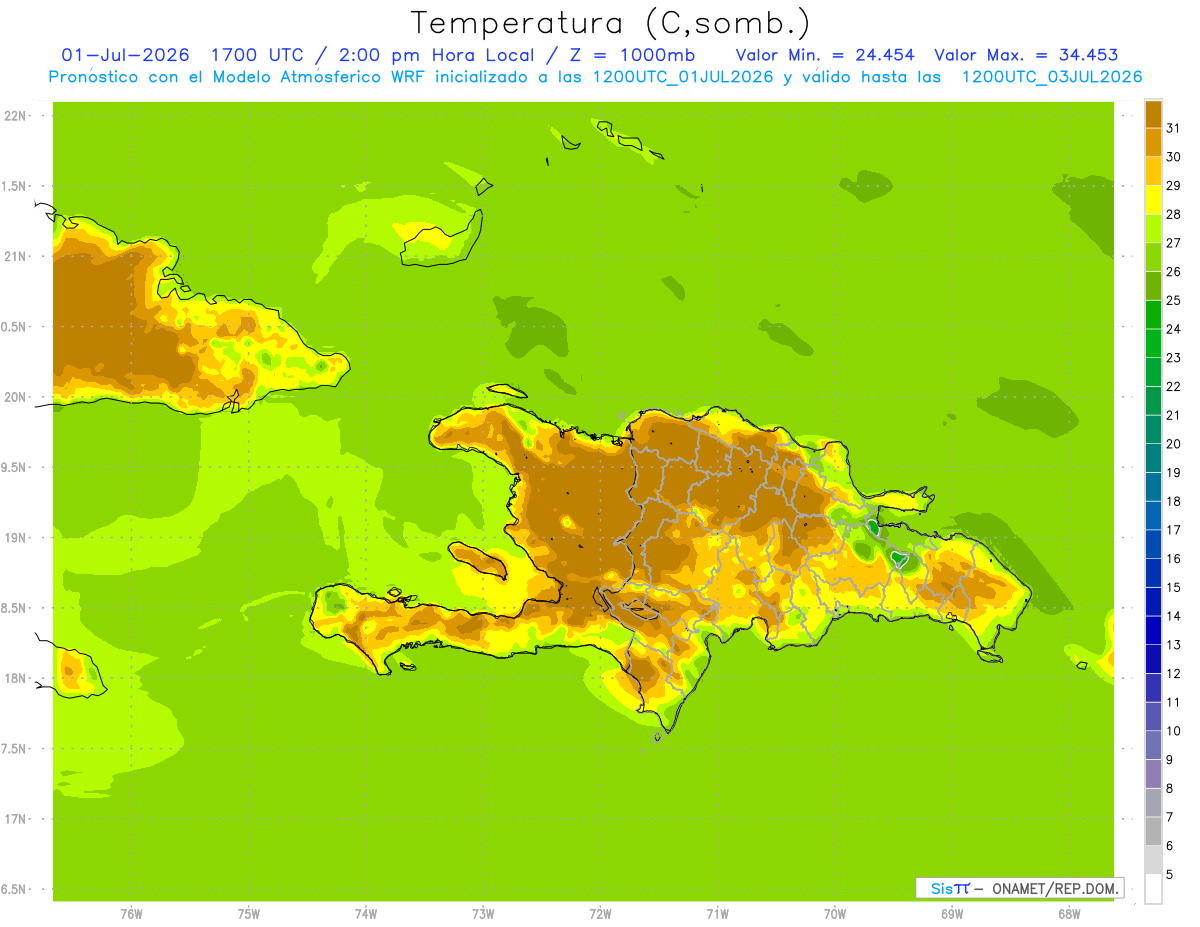Click the latitude axis label "21N"
Viewport: 1200px width, 927px height.
(x=15, y=256)
